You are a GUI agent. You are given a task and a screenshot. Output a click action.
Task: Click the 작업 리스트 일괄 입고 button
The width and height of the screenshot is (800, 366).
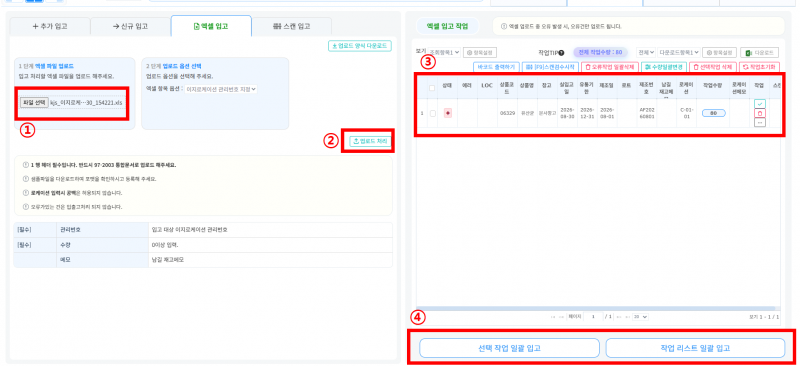coord(695,348)
